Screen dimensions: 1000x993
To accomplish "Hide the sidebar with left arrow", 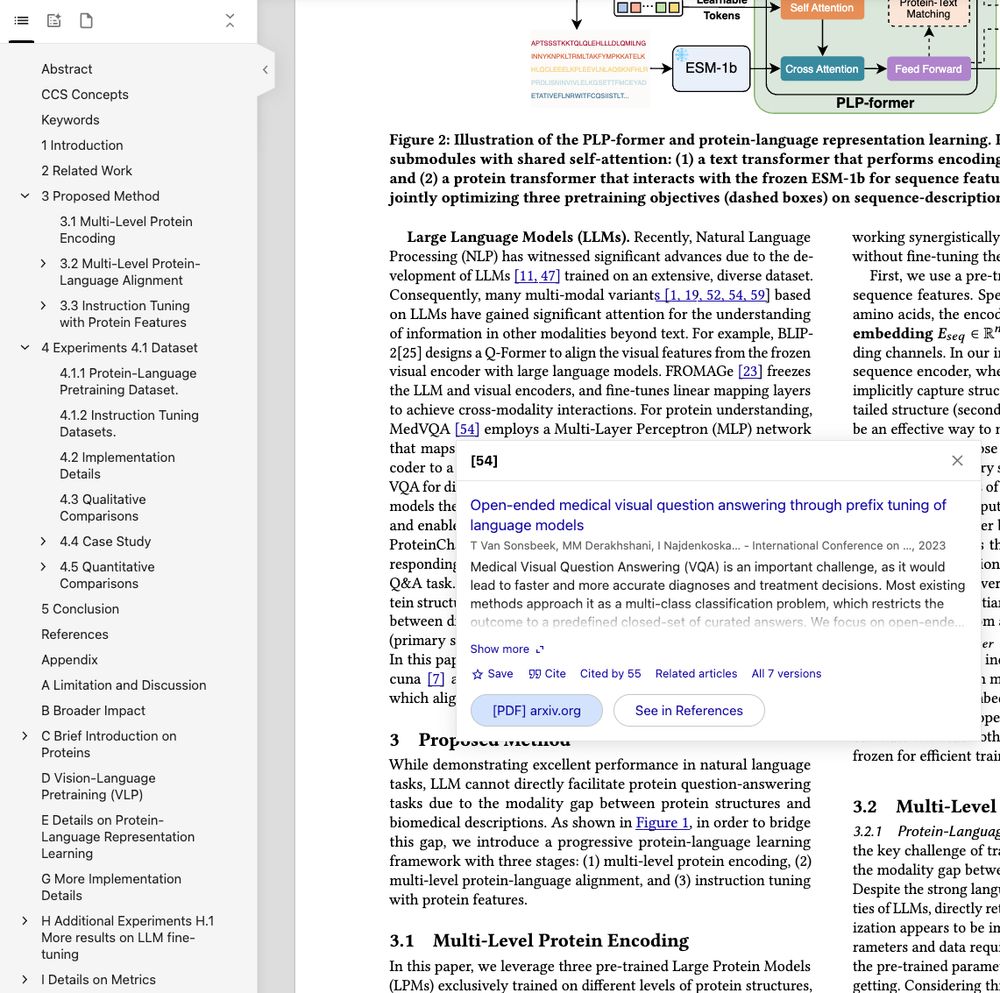I will tap(265, 70).
